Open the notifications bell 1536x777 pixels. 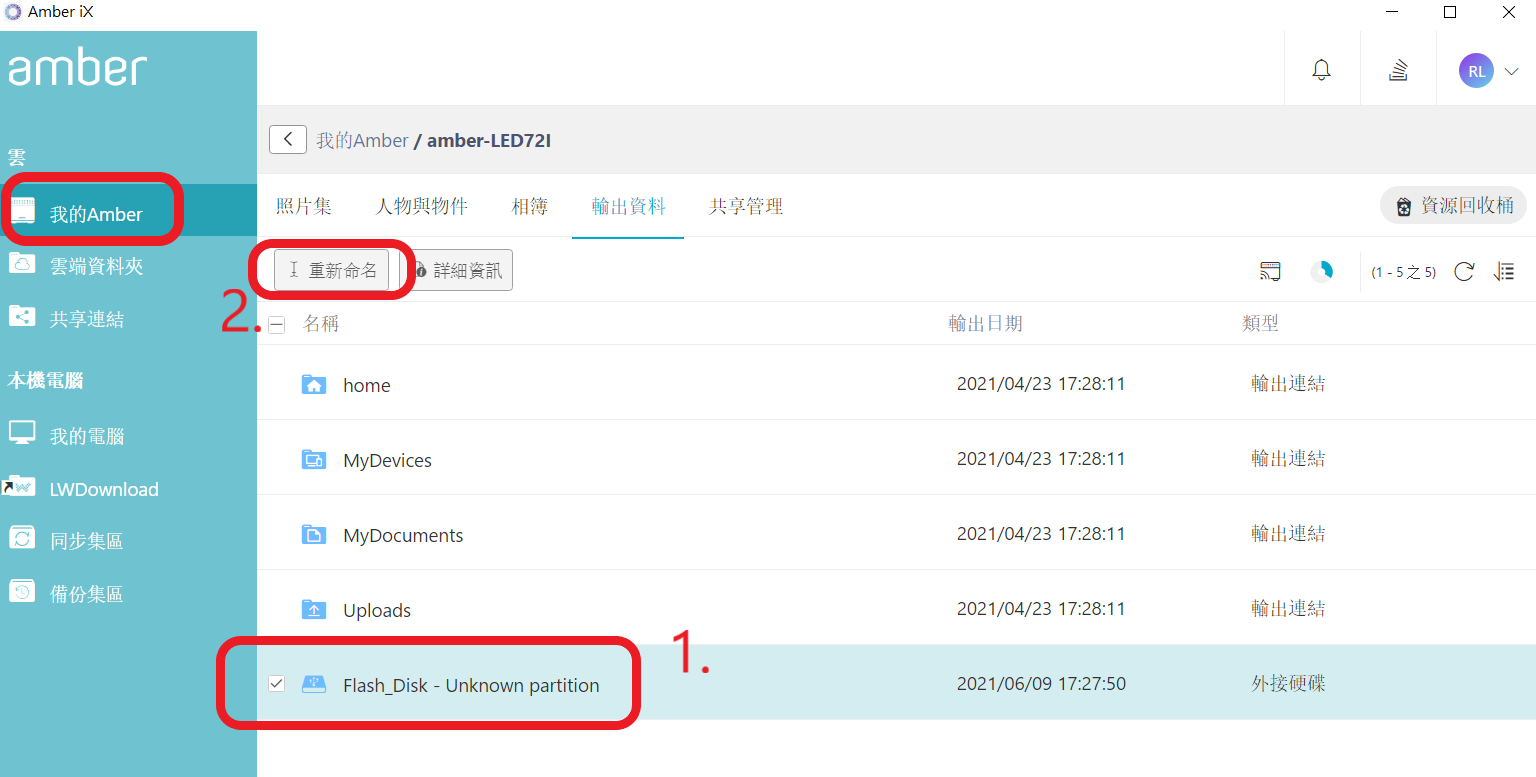[1322, 70]
